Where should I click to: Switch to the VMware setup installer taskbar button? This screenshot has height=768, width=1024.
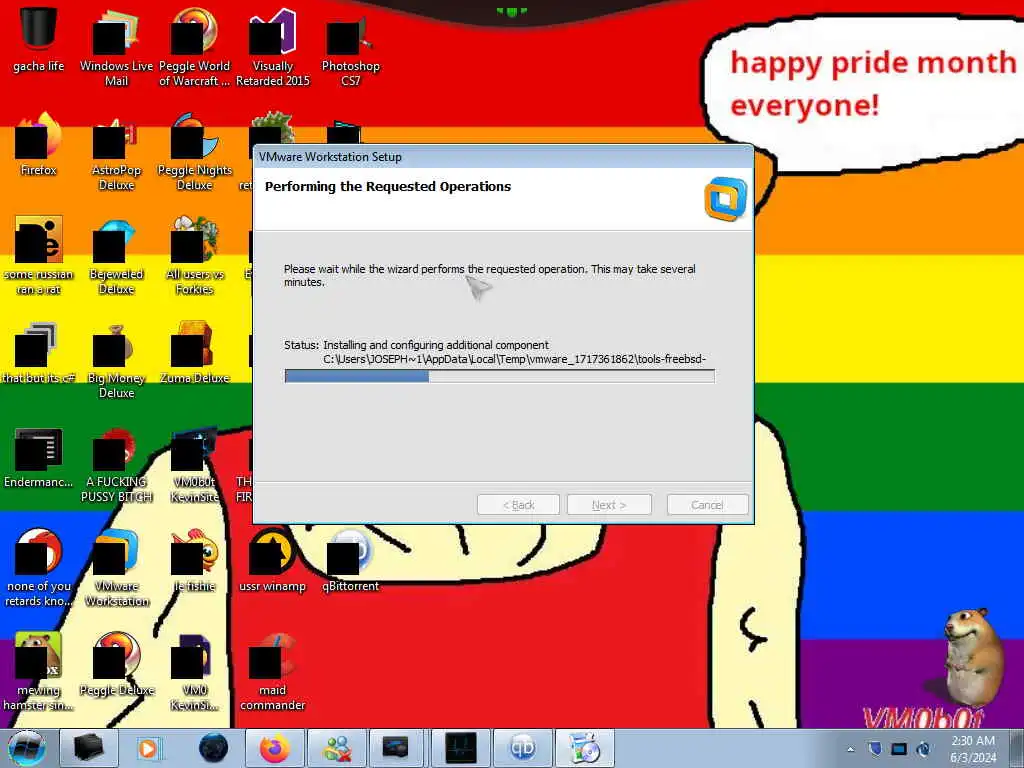coord(584,748)
